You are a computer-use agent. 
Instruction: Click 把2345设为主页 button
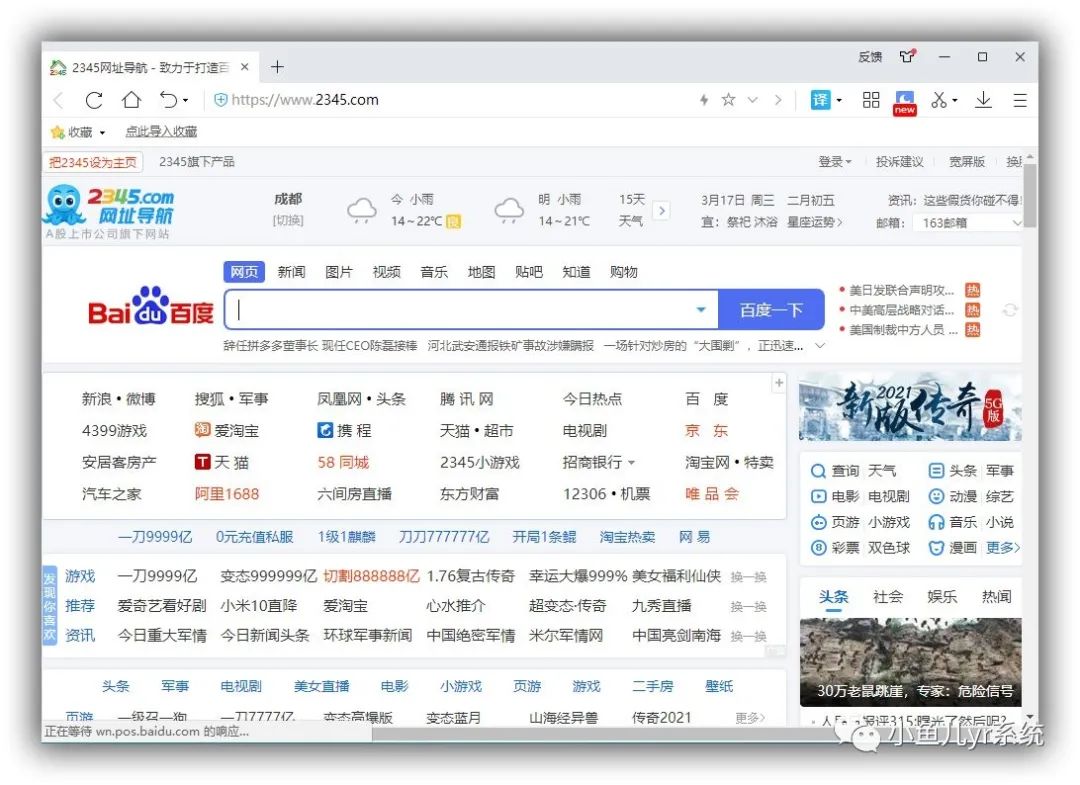point(92,163)
